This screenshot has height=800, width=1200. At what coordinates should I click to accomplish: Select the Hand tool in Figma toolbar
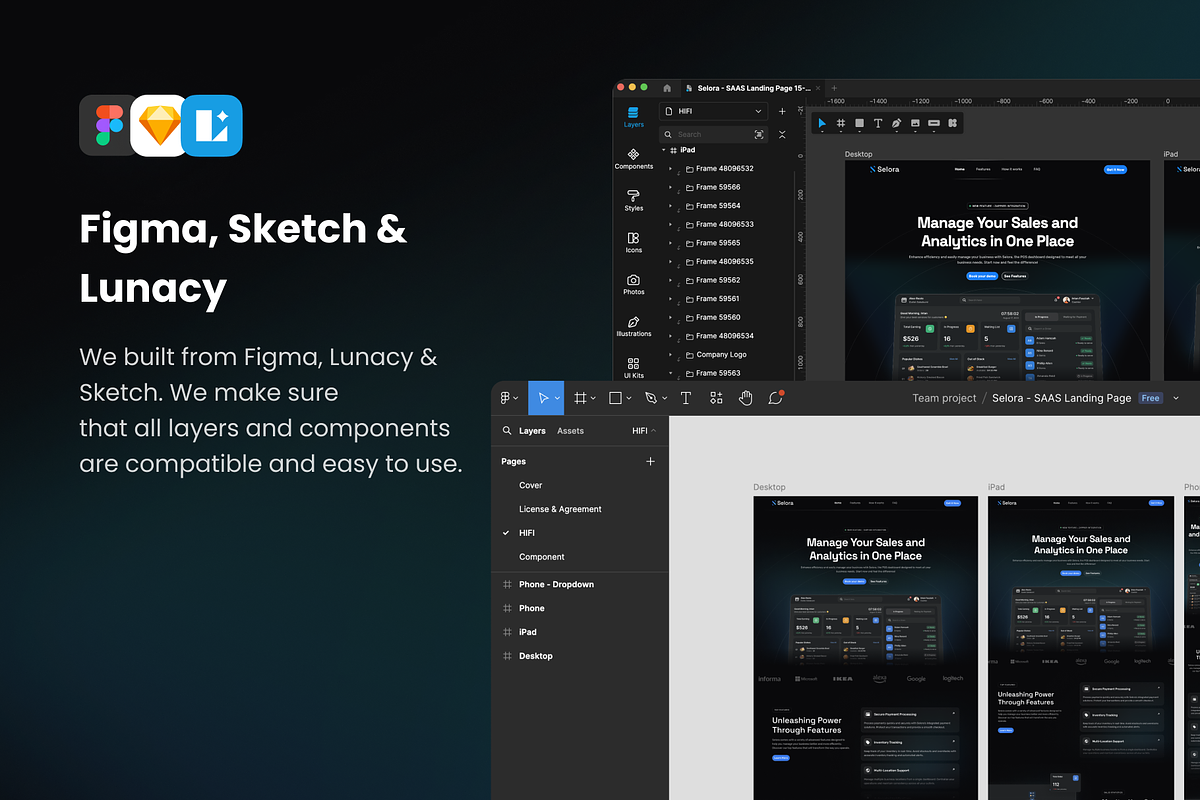(x=745, y=398)
